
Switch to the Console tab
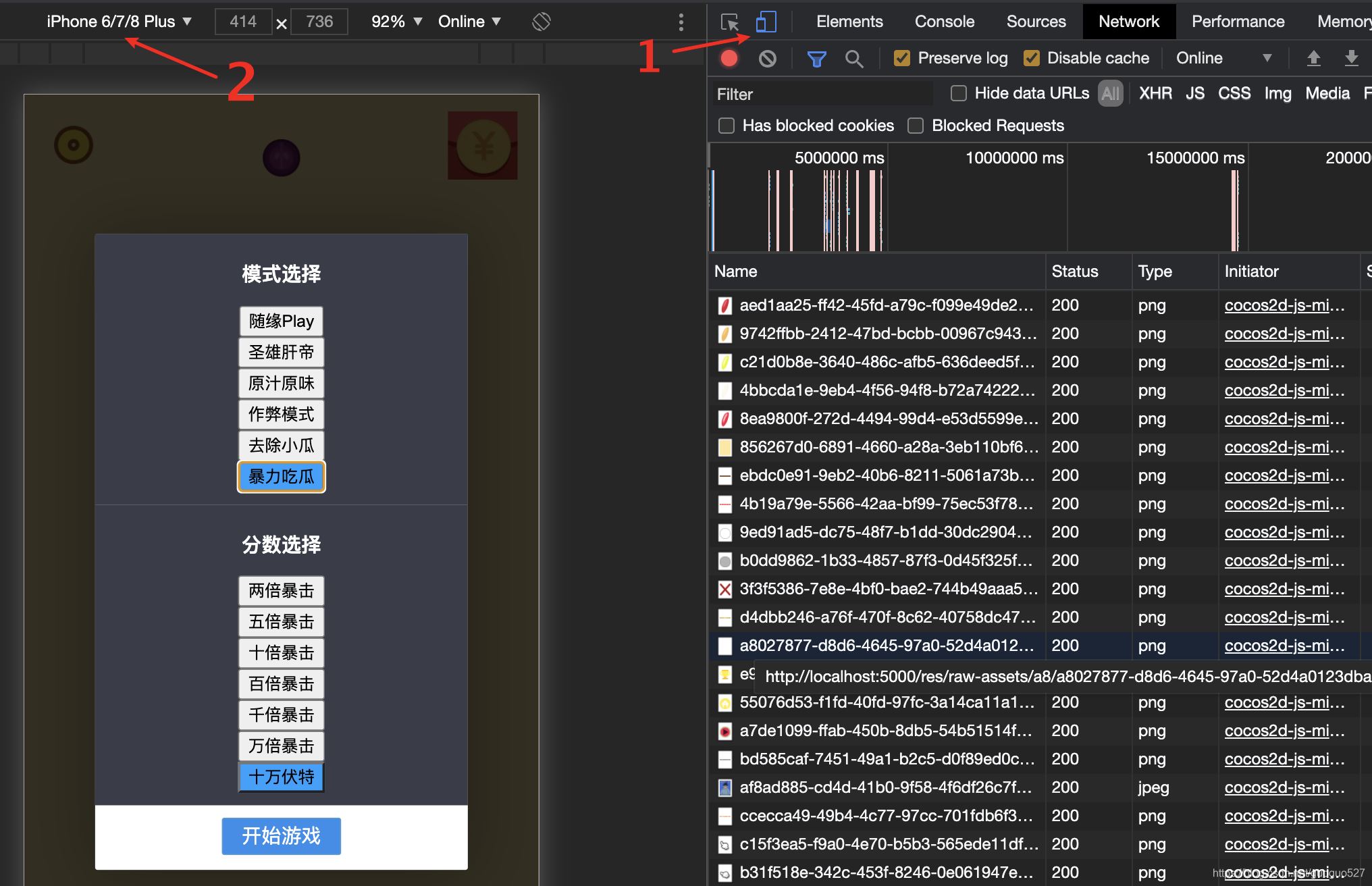(944, 22)
